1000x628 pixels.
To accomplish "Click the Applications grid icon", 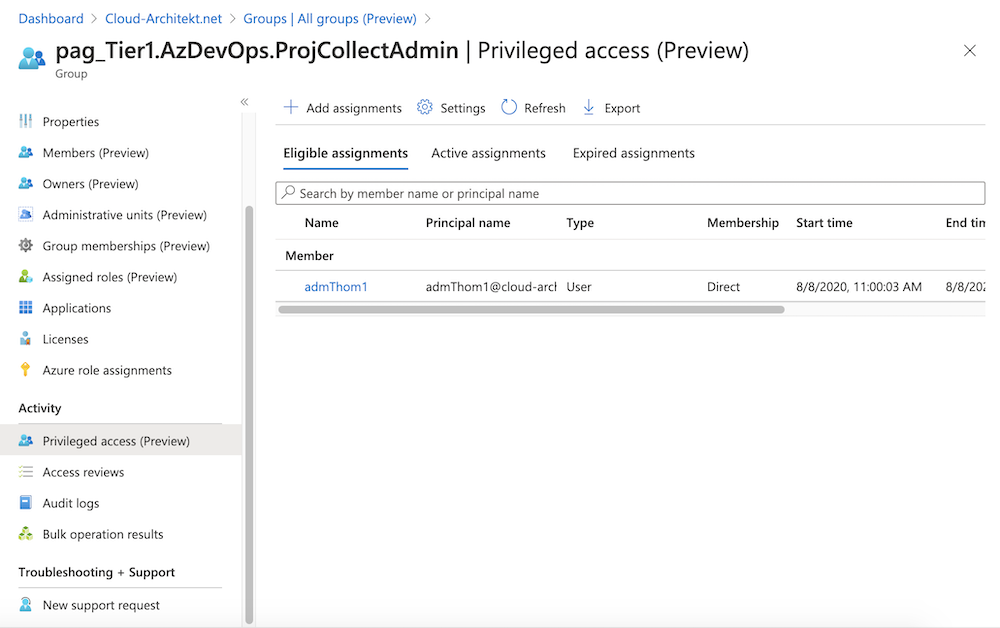I will 26,308.
